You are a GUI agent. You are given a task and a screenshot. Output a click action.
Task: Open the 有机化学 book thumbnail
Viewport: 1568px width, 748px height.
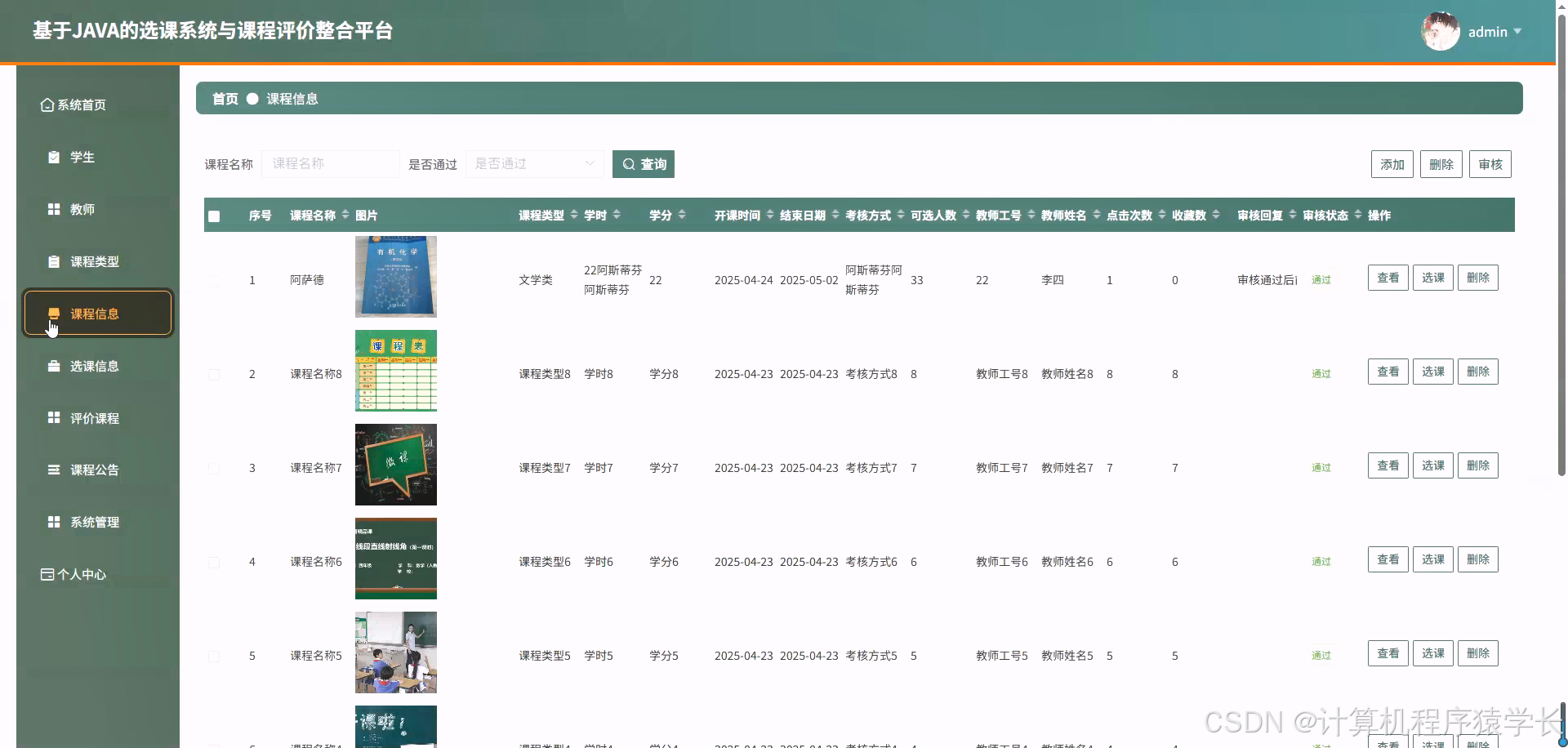pyautogui.click(x=396, y=277)
